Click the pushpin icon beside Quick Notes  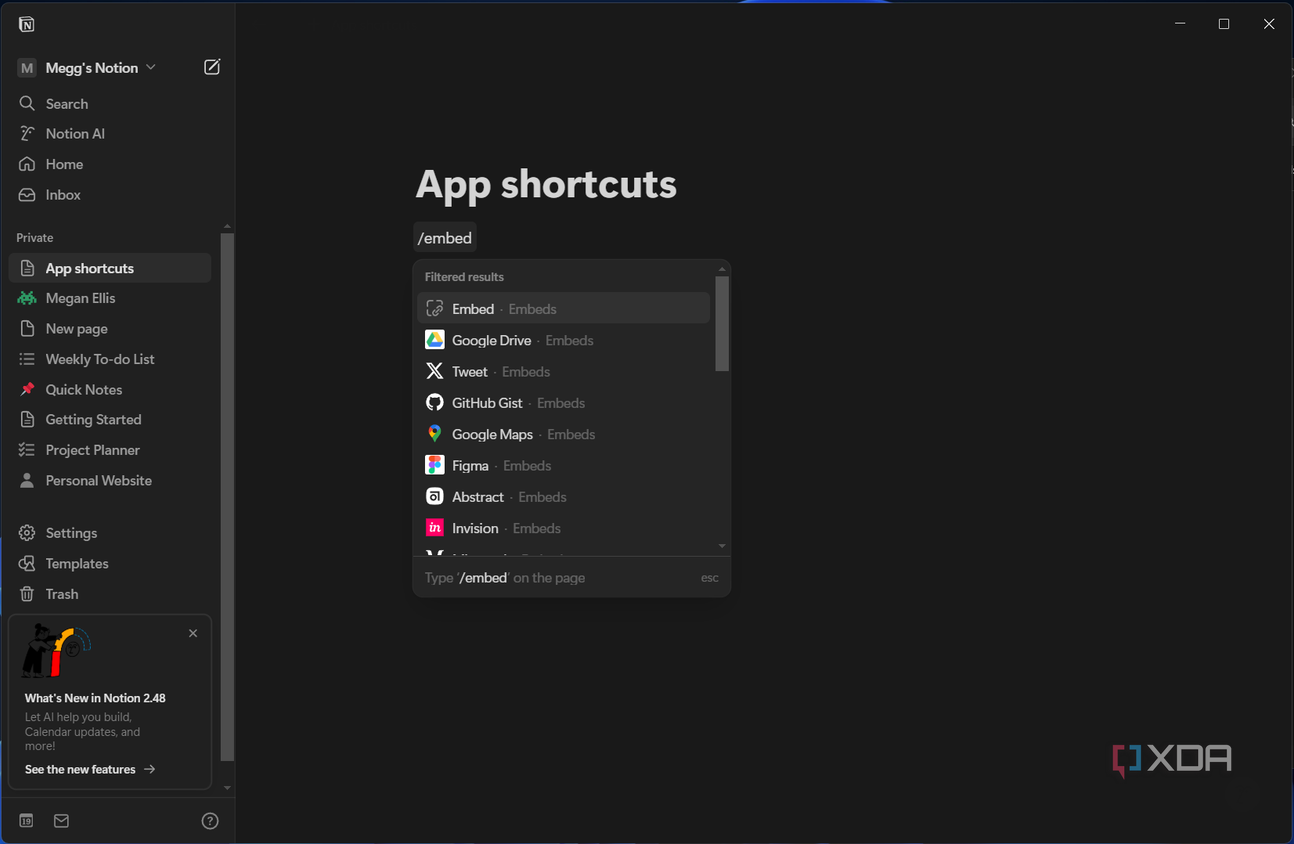27,390
